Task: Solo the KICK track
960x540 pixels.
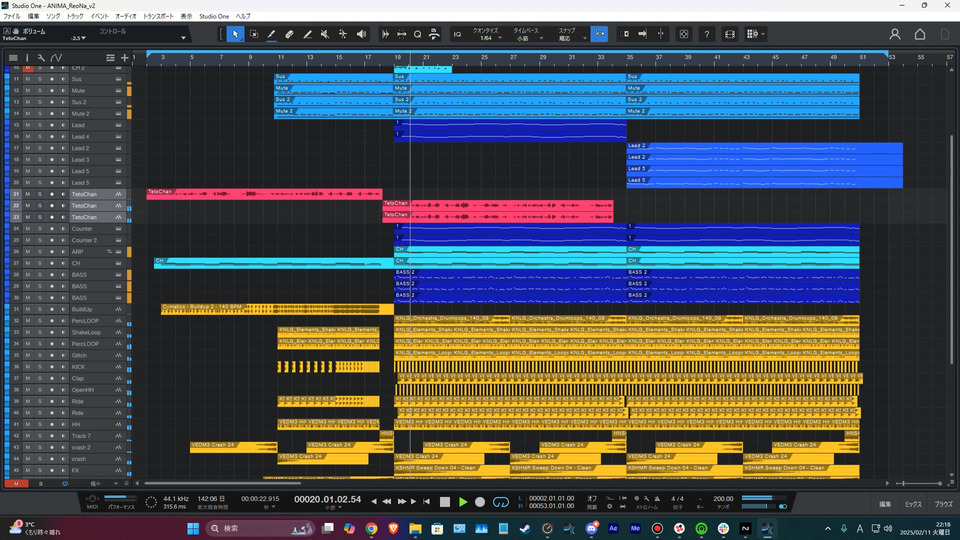Action: point(39,367)
